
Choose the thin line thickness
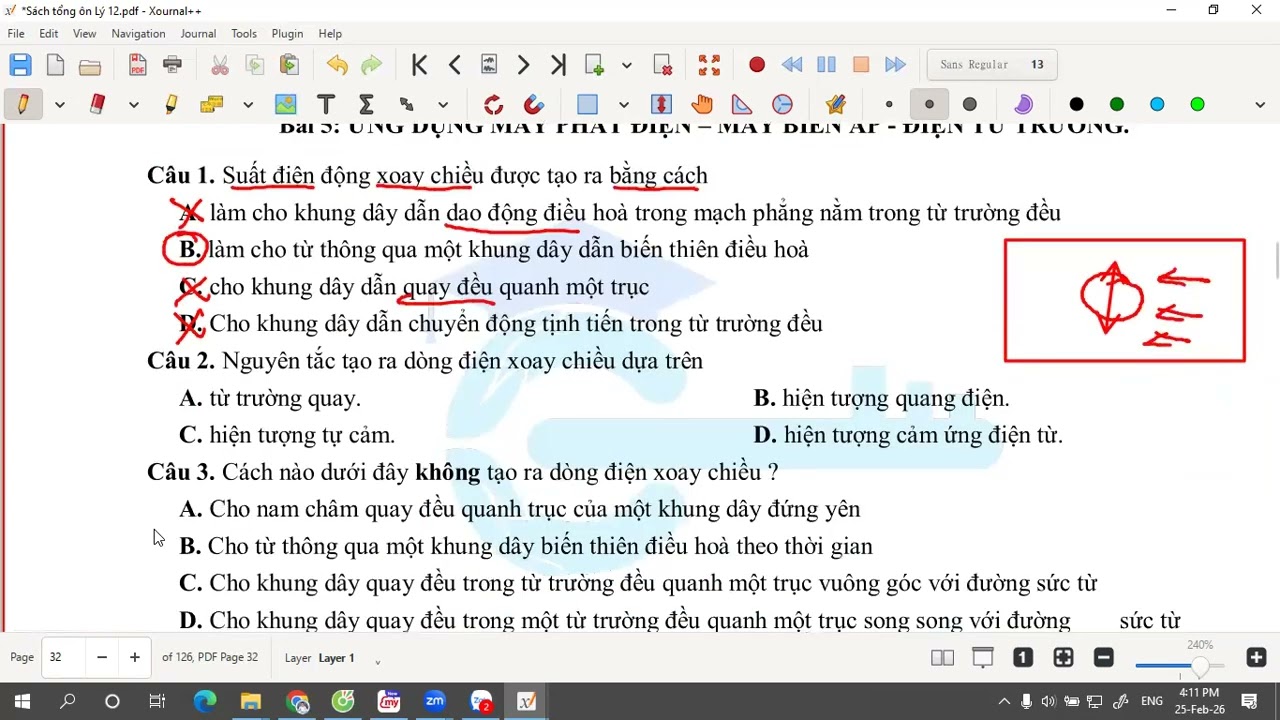[889, 104]
